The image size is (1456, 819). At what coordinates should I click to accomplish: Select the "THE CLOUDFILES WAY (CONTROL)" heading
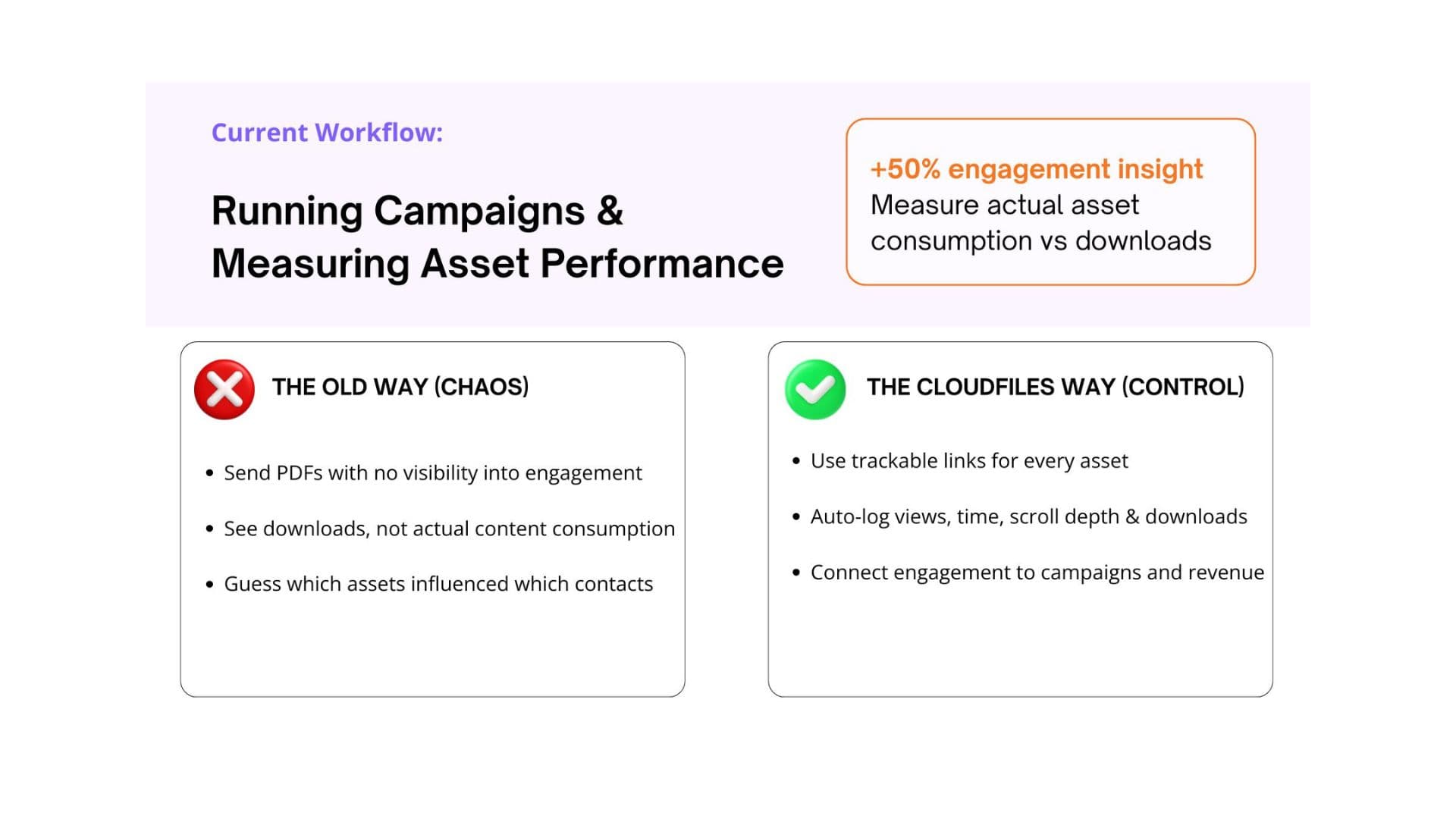[x=1055, y=387]
